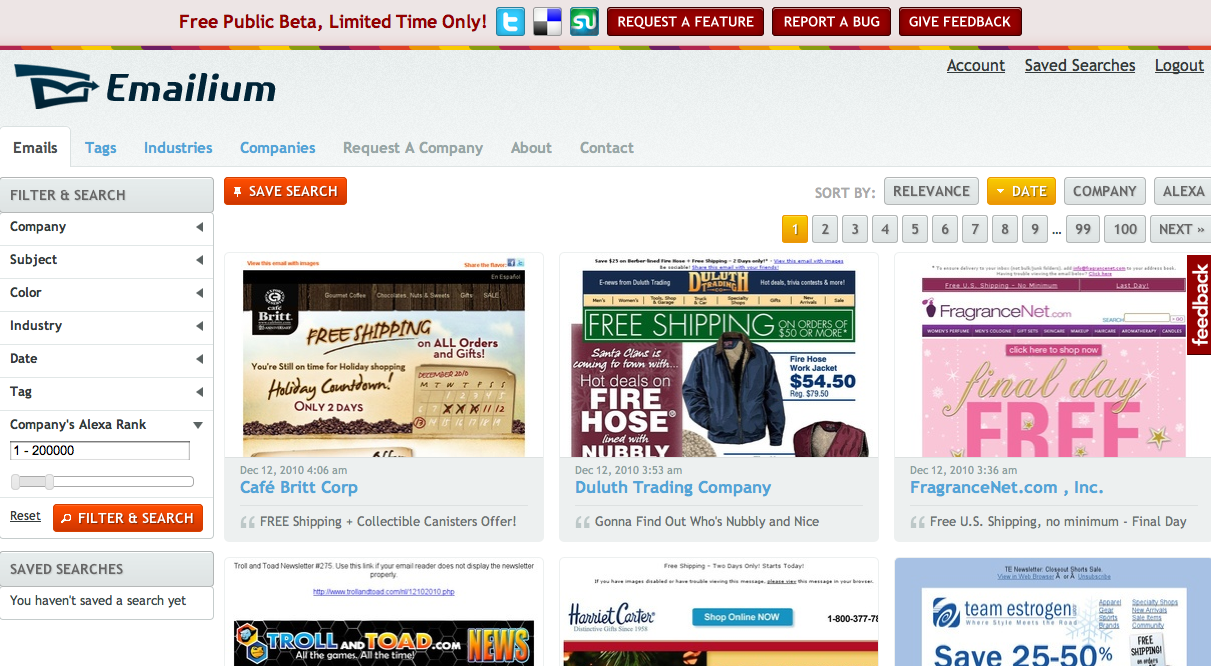Open FragranceNet.com, Inc. link
The height and width of the screenshot is (666, 1211).
click(1007, 488)
